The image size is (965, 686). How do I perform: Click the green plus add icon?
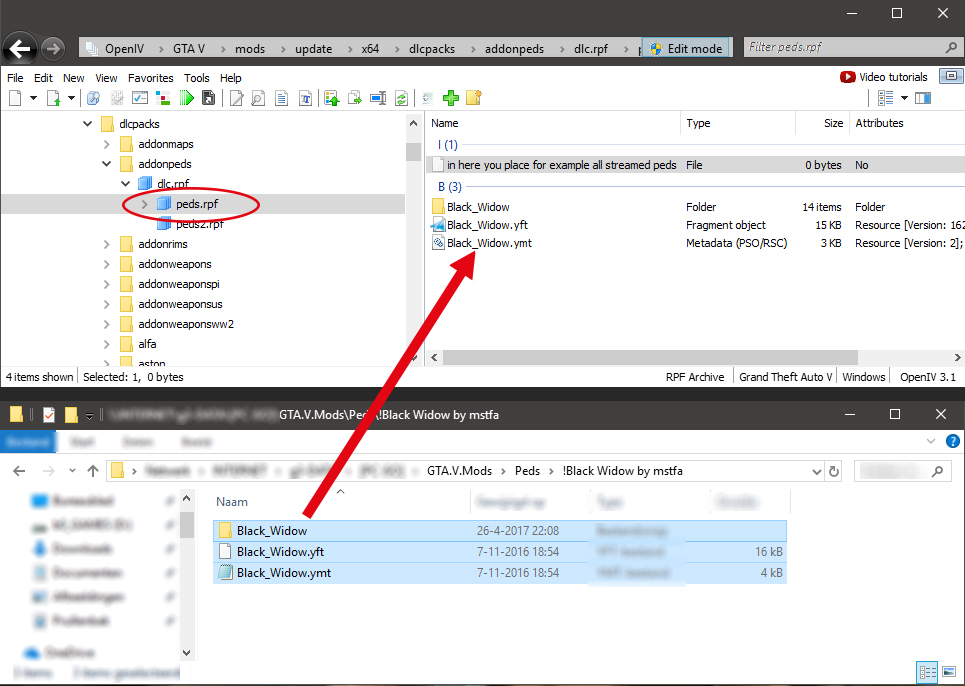click(451, 98)
